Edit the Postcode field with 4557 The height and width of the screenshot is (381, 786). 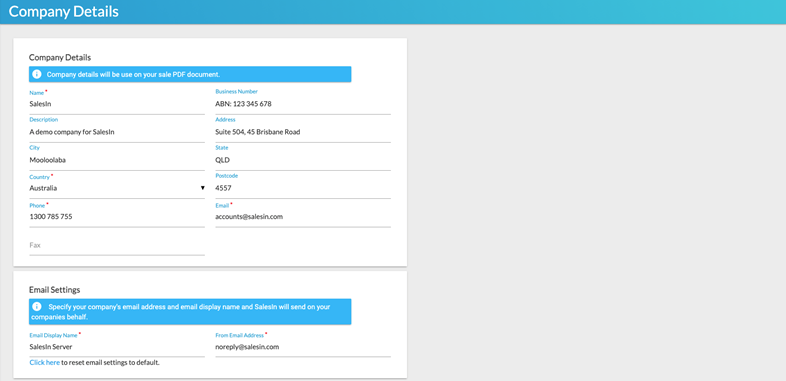[x=303, y=188]
